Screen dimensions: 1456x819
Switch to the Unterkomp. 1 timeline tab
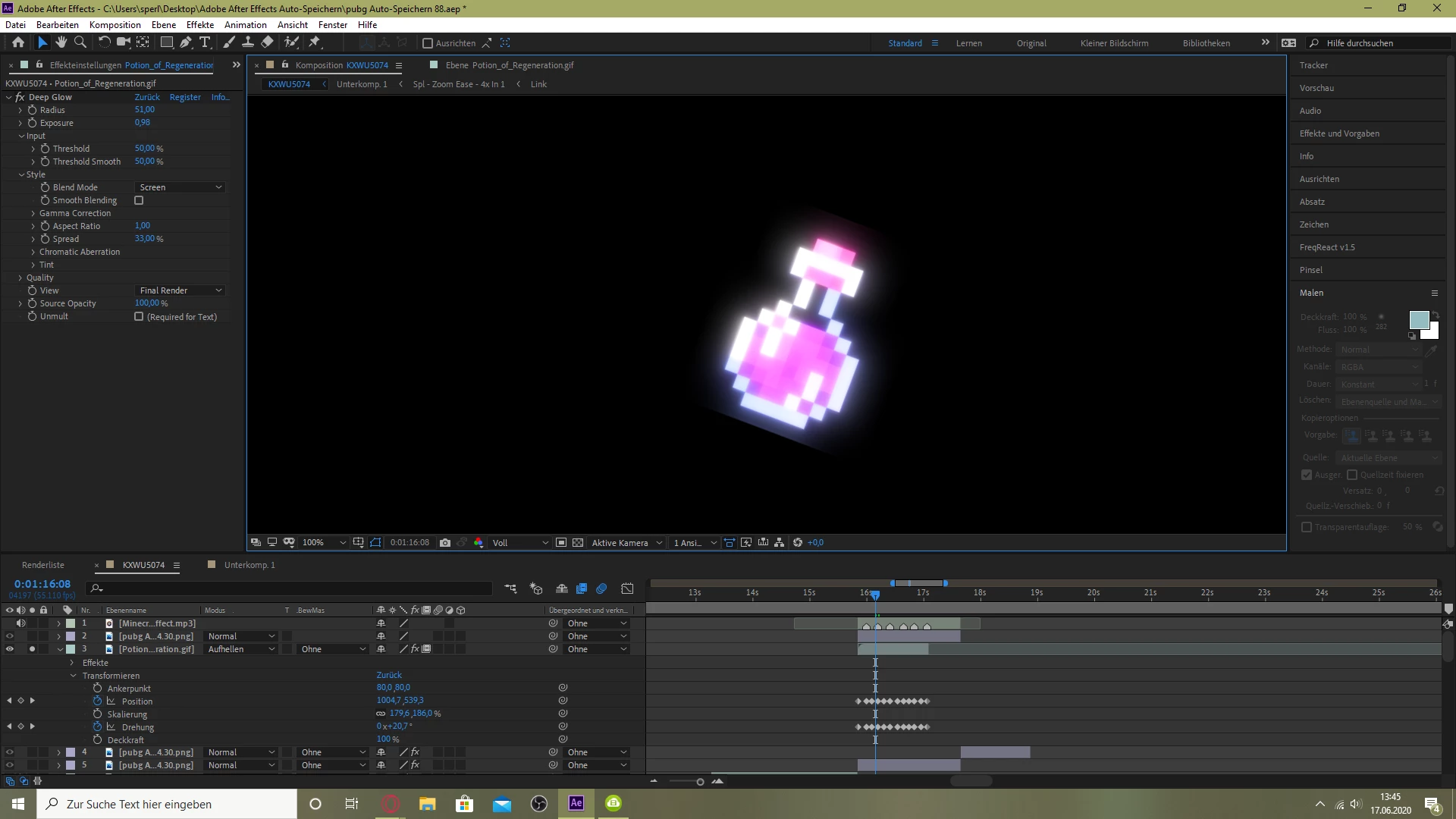249,565
